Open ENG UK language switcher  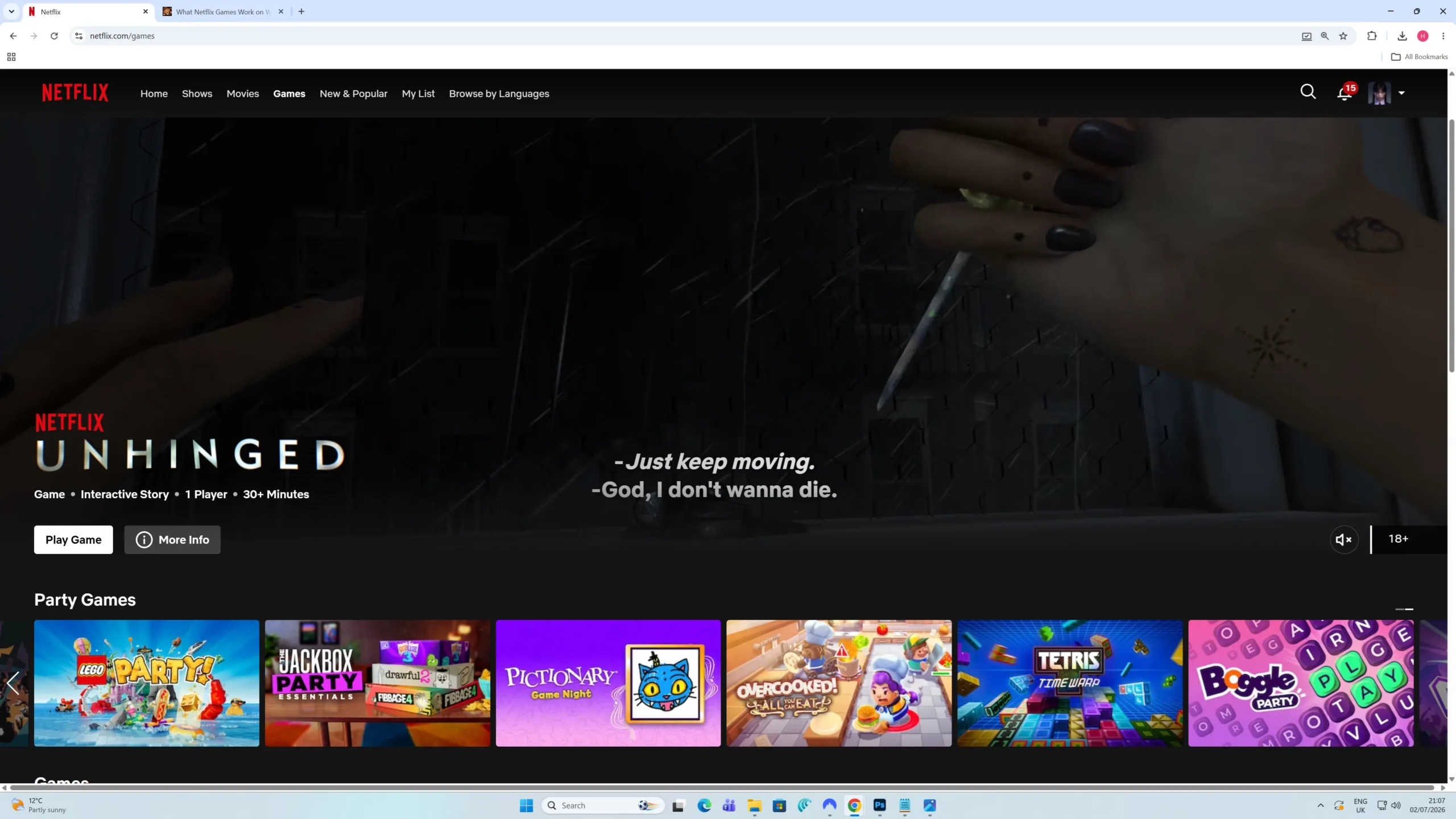1360,805
